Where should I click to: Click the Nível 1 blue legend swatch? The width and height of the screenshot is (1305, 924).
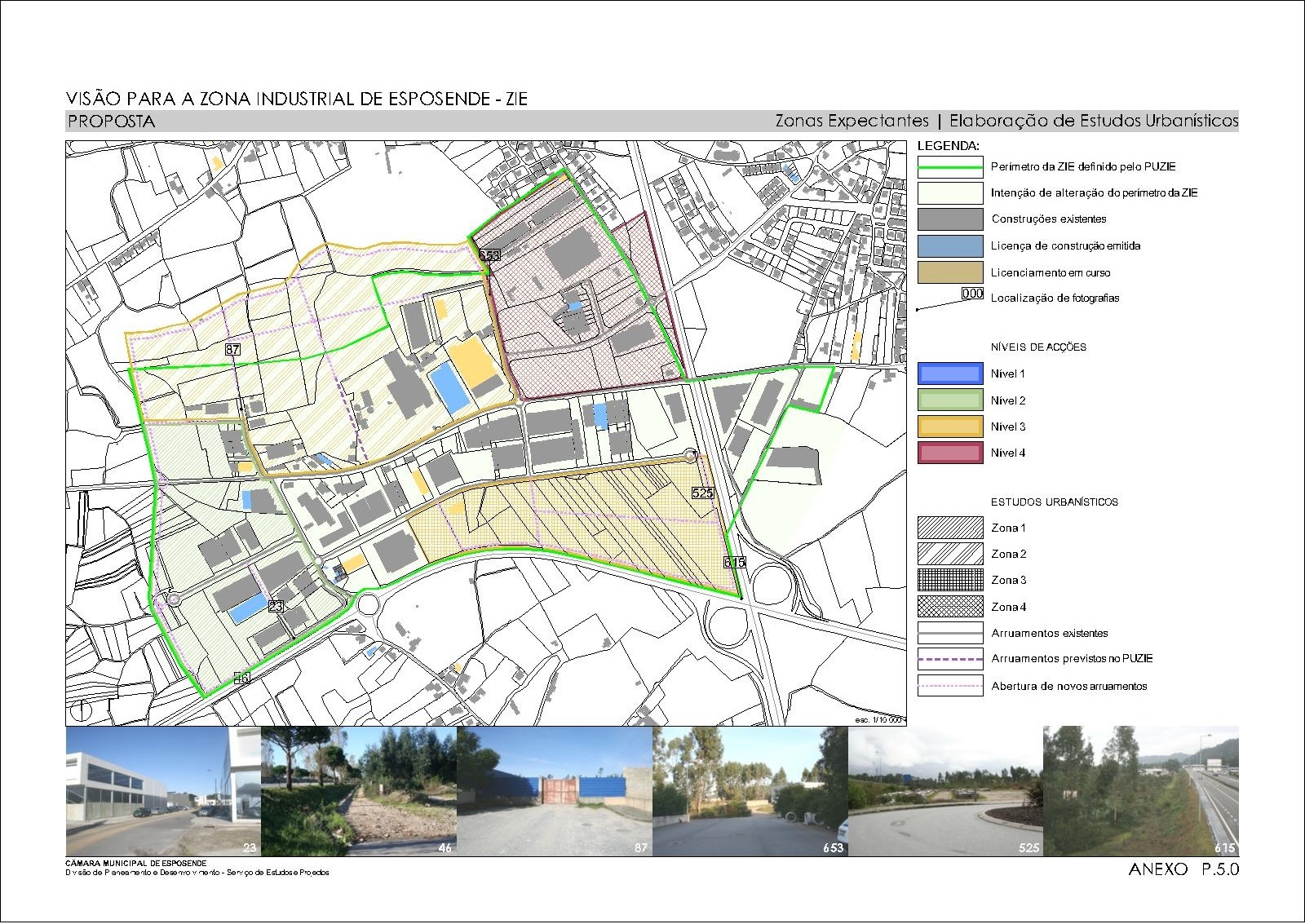click(x=950, y=374)
